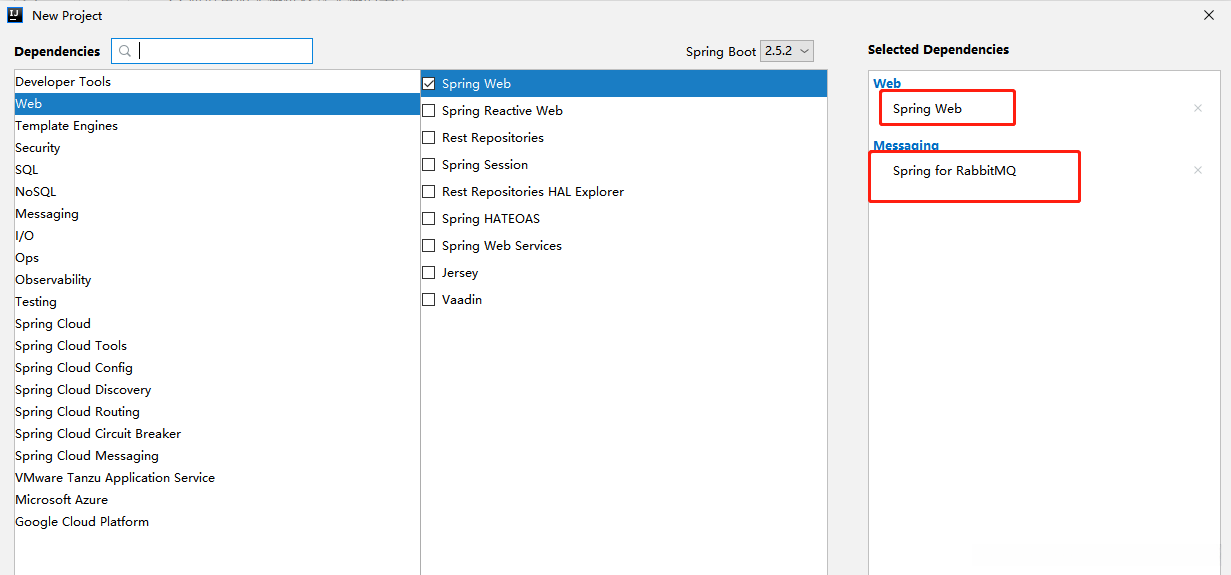The image size is (1231, 575).
Task: Click the Web group link in Selected Dependencies
Action: [887, 84]
